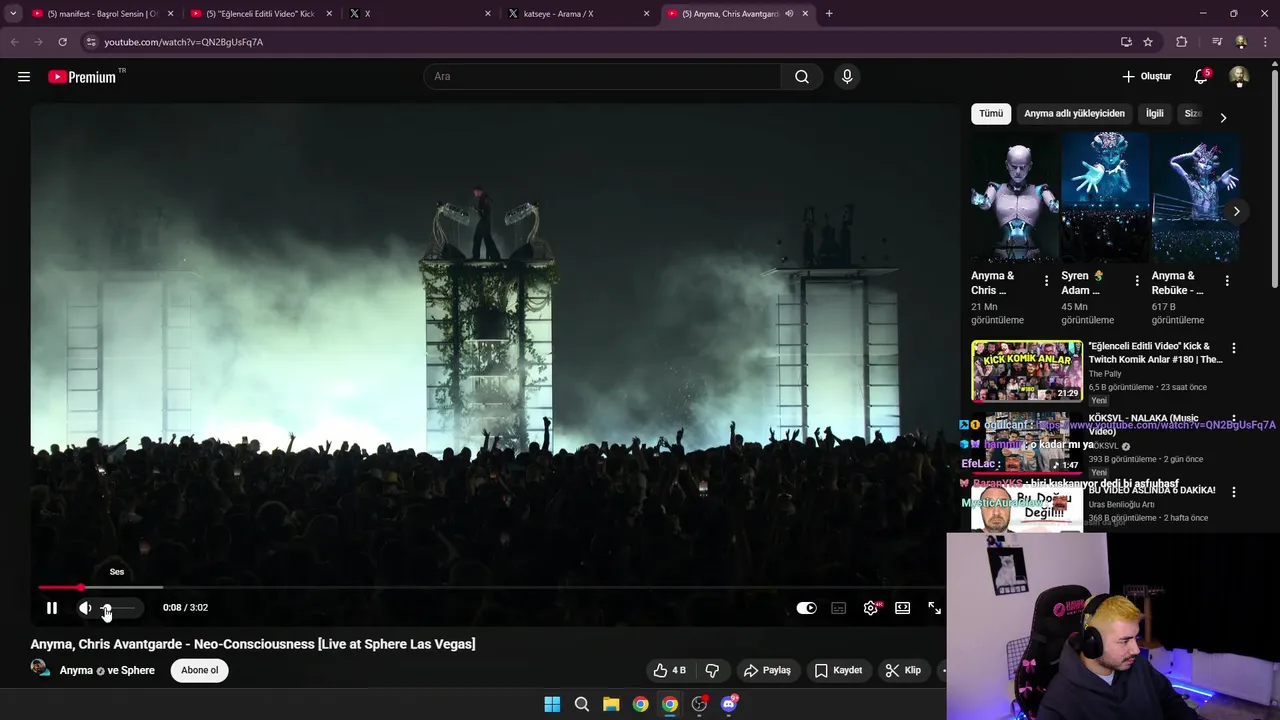This screenshot has width=1280, height=720.
Task: Click the Oluştur create button
Action: (x=1146, y=77)
